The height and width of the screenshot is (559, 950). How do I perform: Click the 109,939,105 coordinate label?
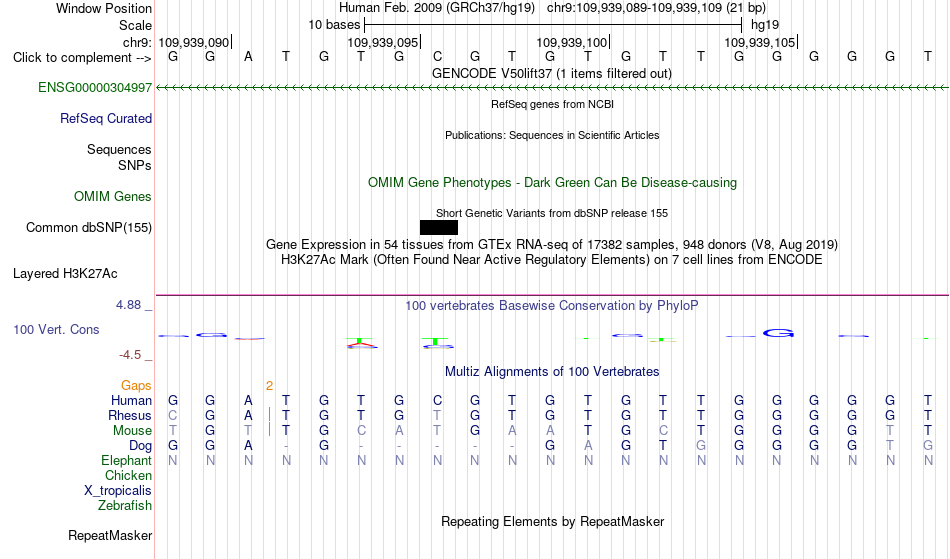click(760, 42)
